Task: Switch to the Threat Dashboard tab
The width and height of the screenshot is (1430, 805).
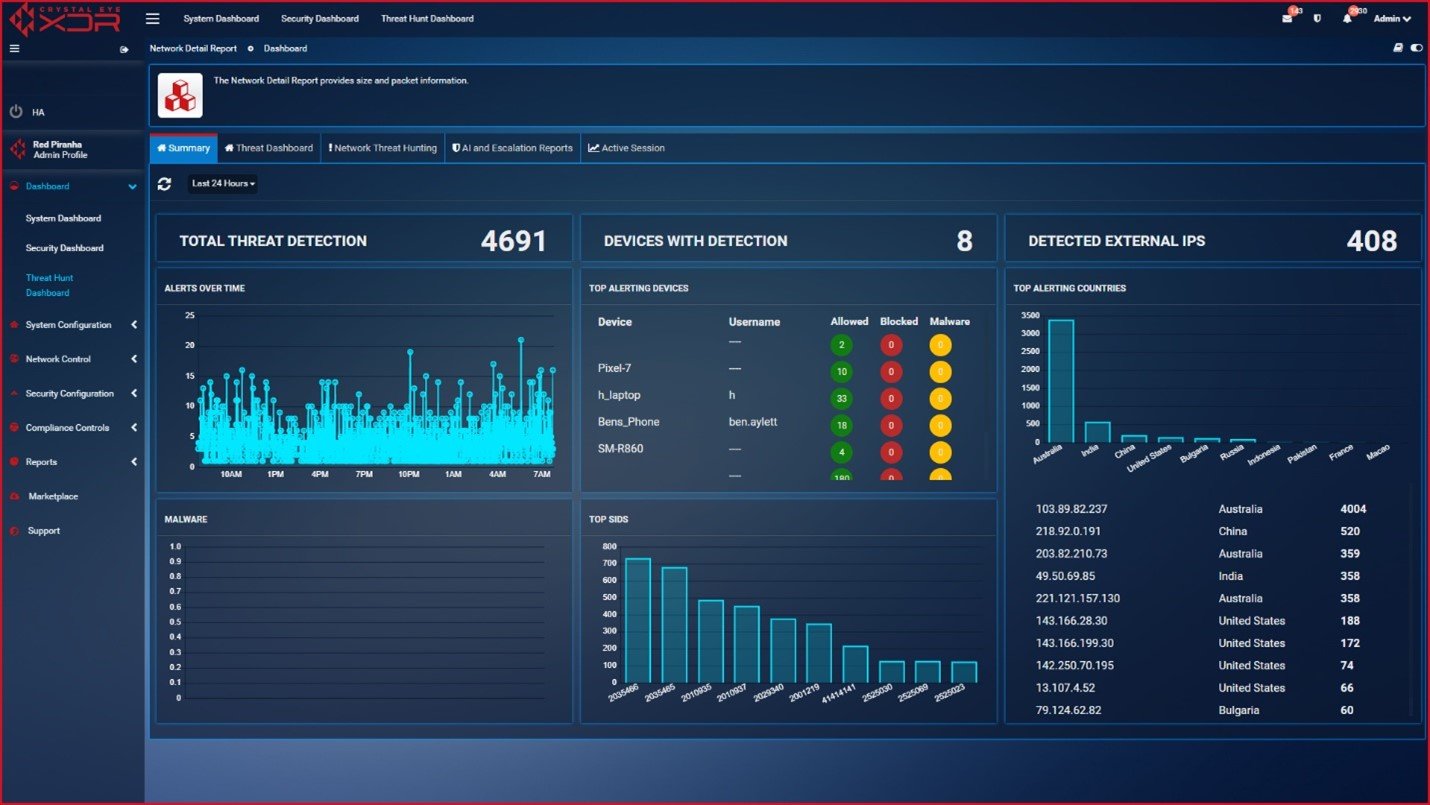Action: point(268,148)
